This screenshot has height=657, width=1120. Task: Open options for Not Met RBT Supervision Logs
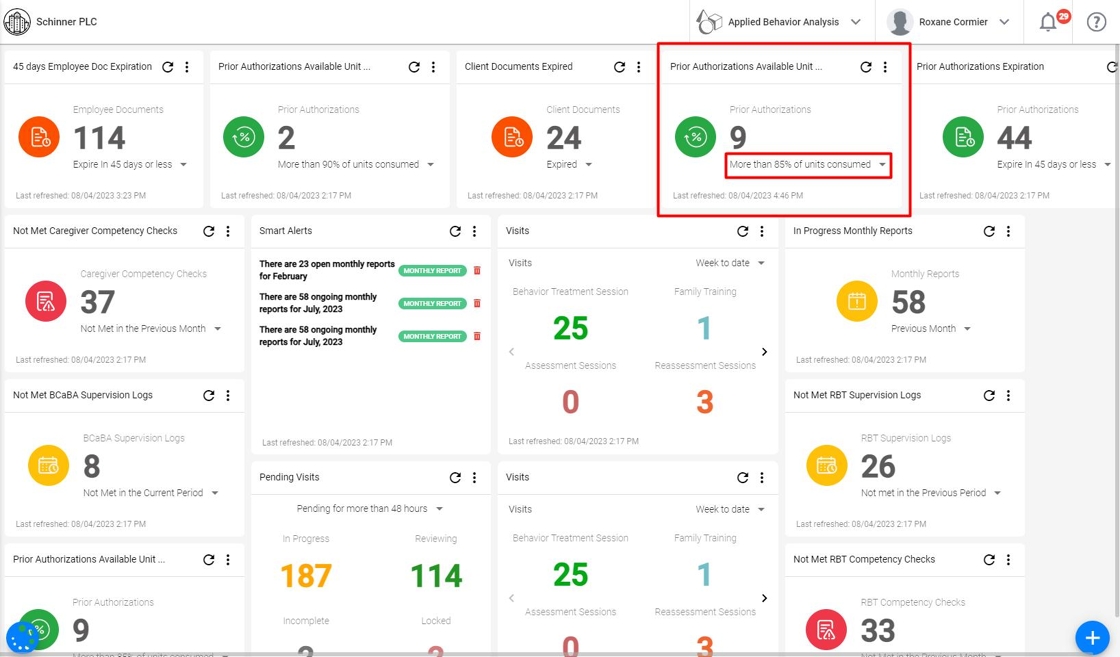(x=1009, y=396)
